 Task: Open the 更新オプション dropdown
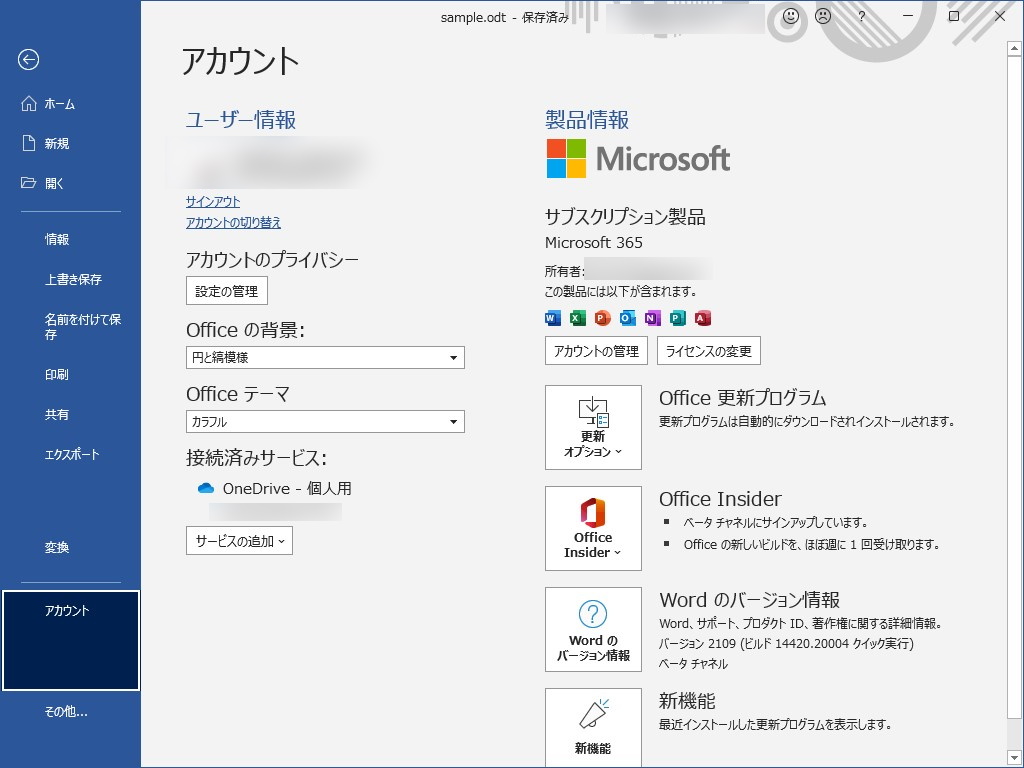[593, 427]
